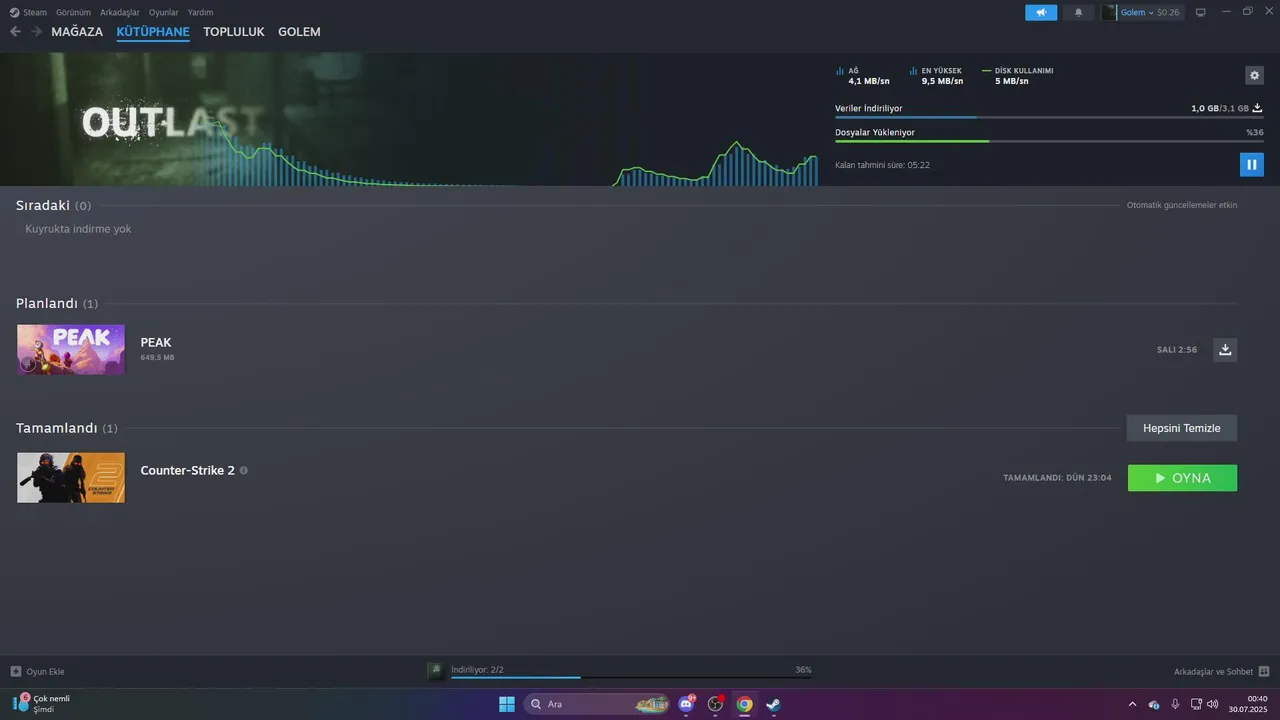The width and height of the screenshot is (1280, 720).
Task: Click Arkadaşlar ve Sohbet link
Action: (x=1213, y=671)
